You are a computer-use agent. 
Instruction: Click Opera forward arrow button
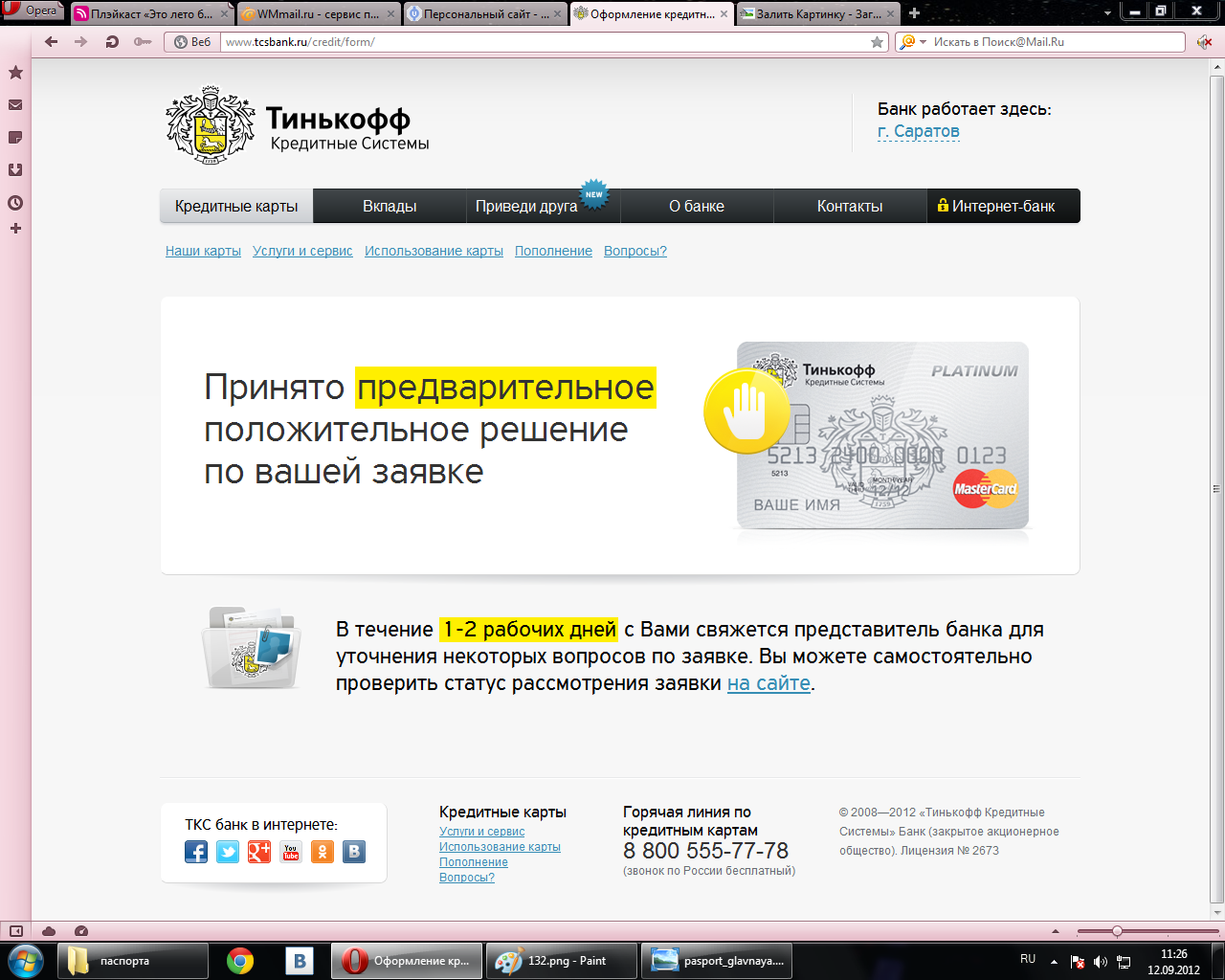[81, 42]
